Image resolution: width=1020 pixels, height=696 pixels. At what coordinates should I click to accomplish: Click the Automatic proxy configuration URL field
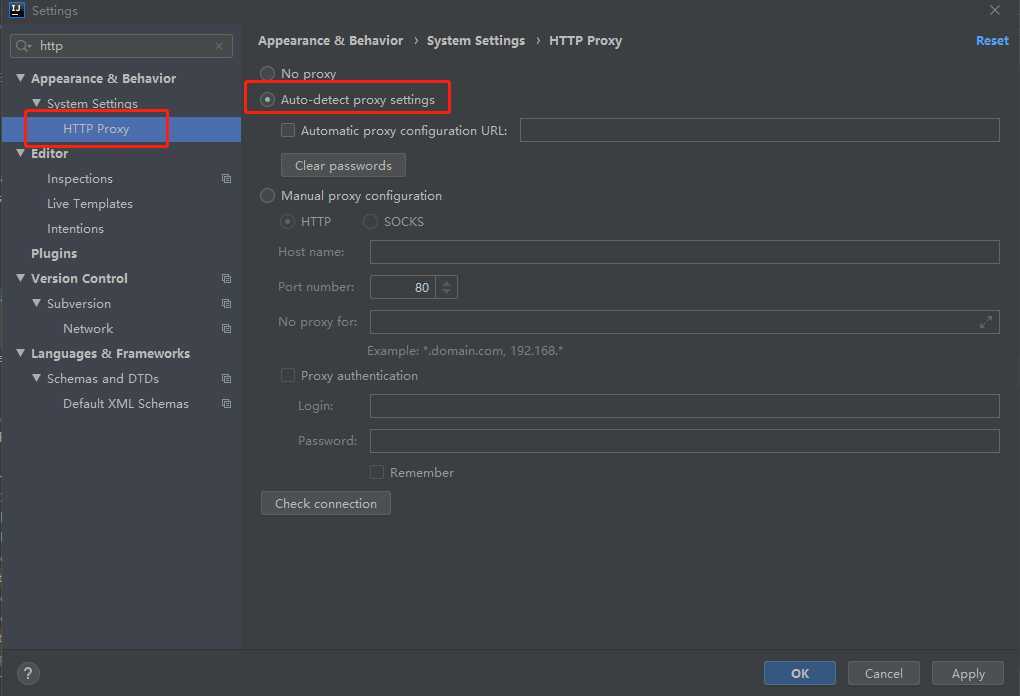759,130
